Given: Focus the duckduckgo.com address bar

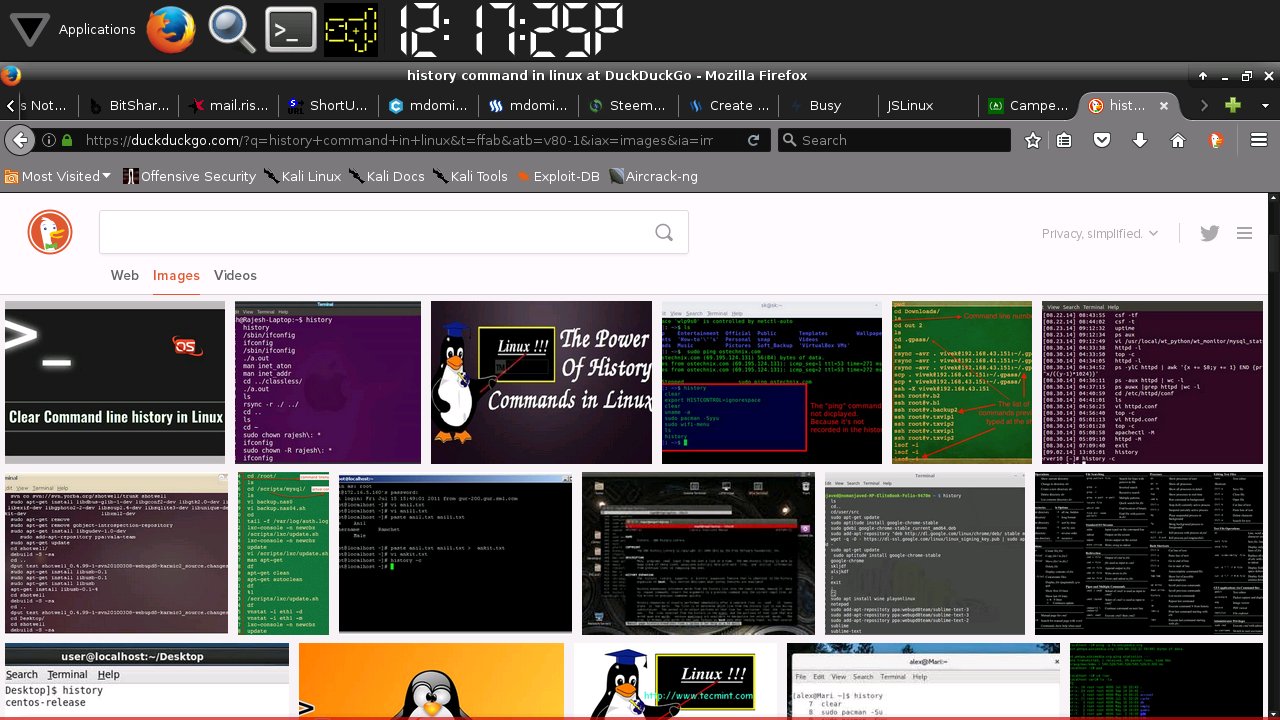Looking at the screenshot, I should pos(398,140).
